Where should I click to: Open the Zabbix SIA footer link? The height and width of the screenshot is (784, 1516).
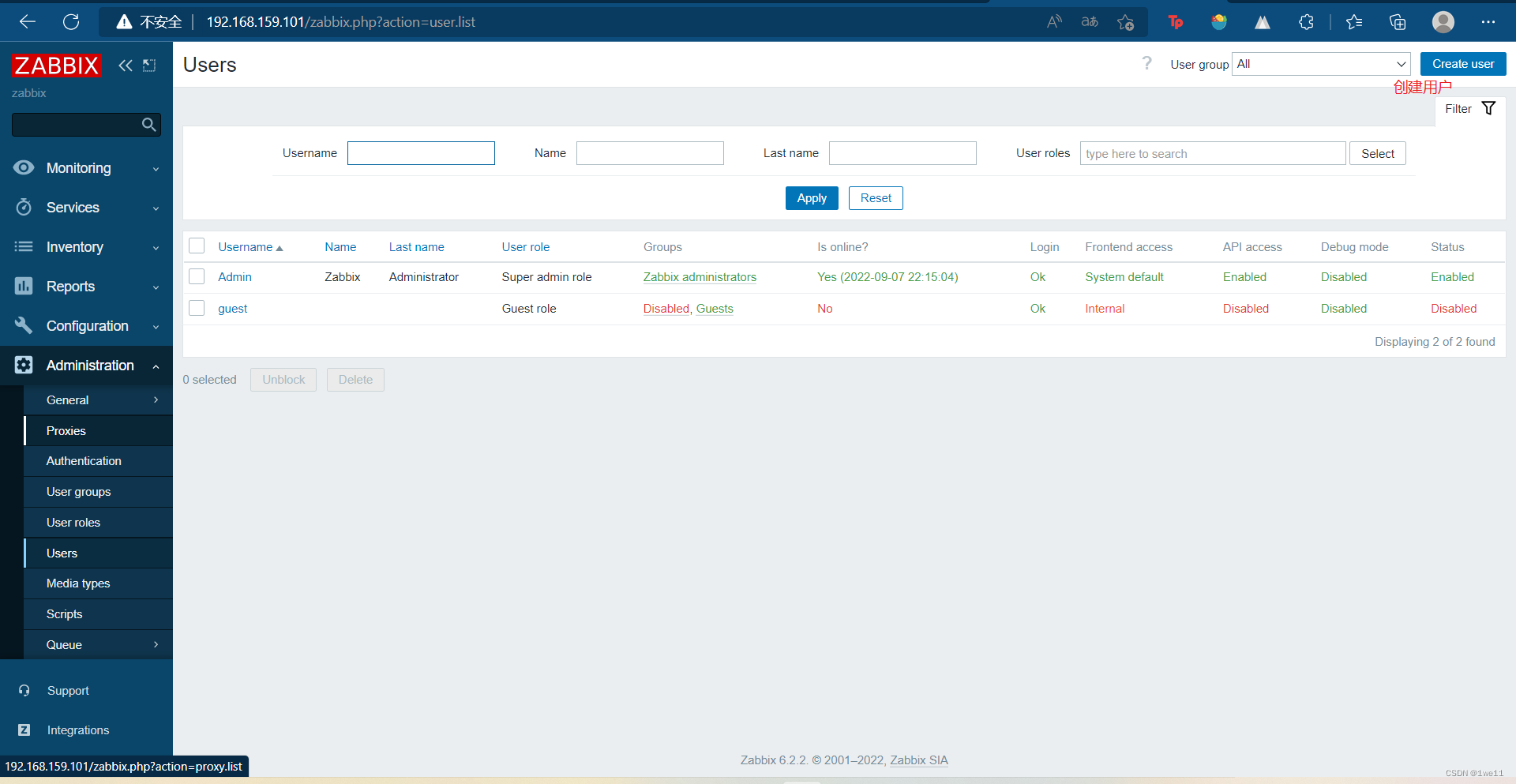pos(919,760)
